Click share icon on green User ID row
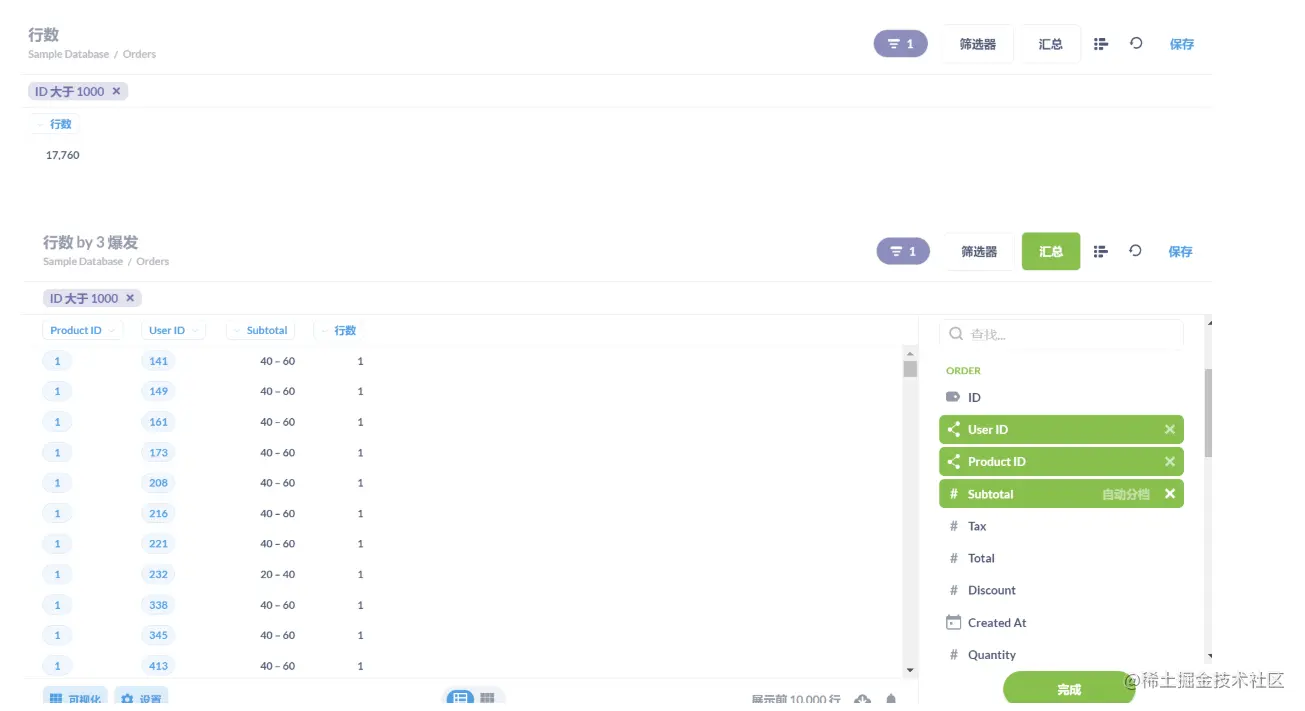The height and width of the screenshot is (711, 1305). click(x=953, y=430)
